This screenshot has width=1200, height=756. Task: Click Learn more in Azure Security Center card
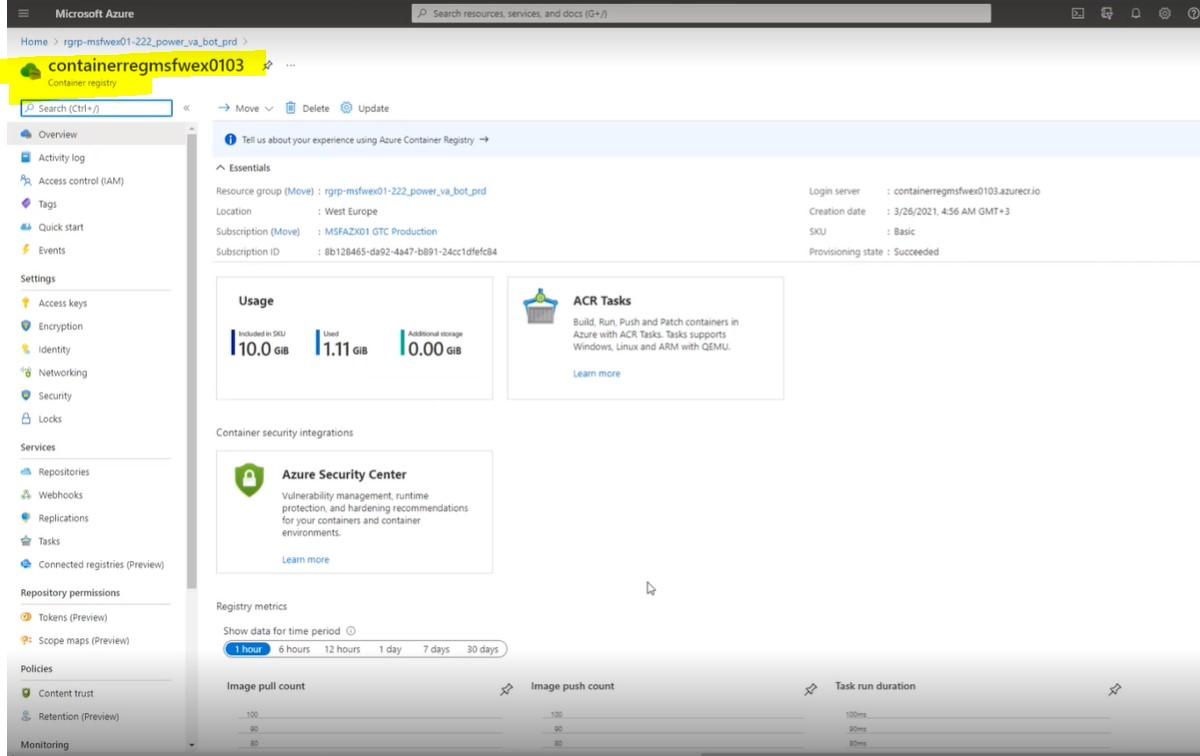305,559
